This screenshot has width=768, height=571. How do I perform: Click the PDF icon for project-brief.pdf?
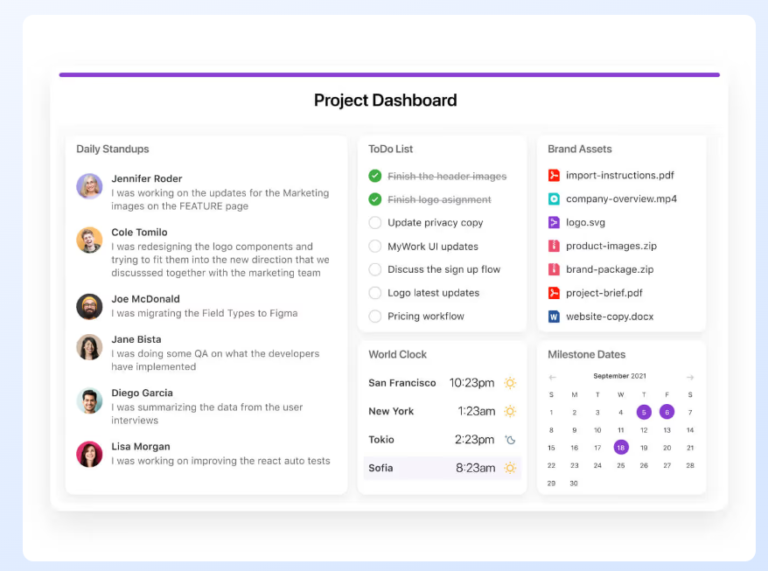point(553,293)
